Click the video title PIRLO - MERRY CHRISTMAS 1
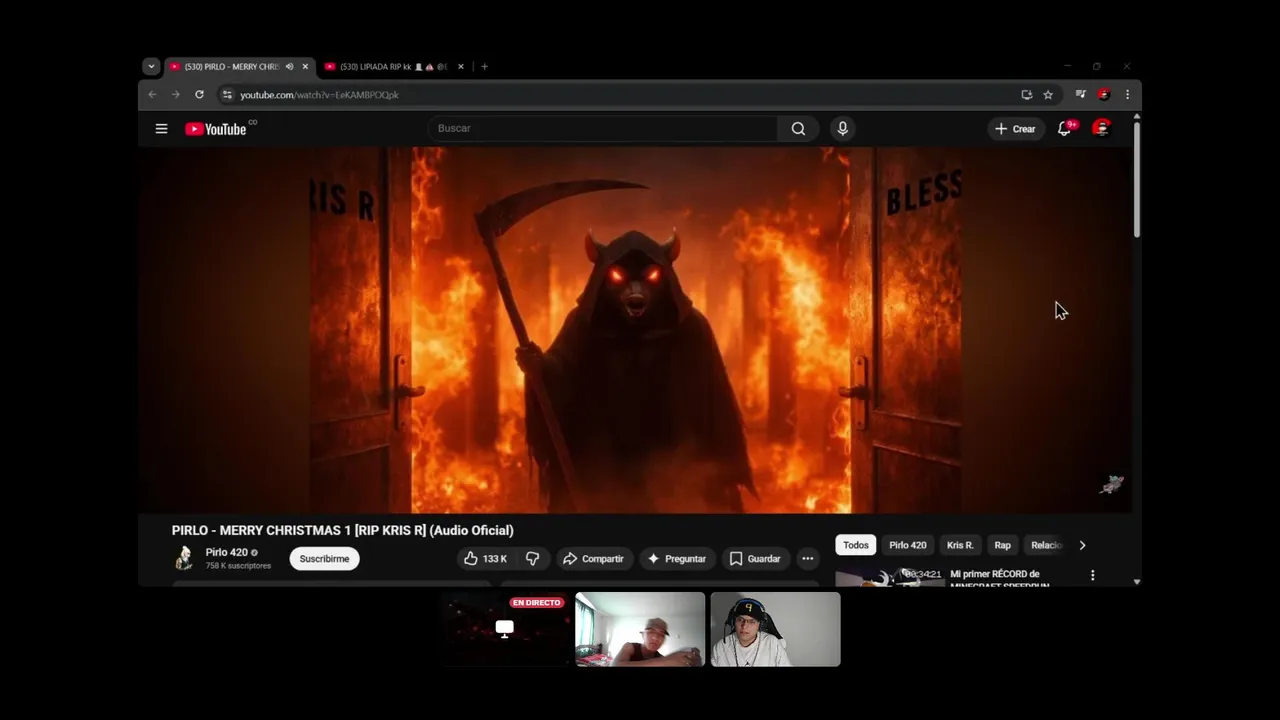Screen dimensions: 1280x720 click(x=342, y=530)
